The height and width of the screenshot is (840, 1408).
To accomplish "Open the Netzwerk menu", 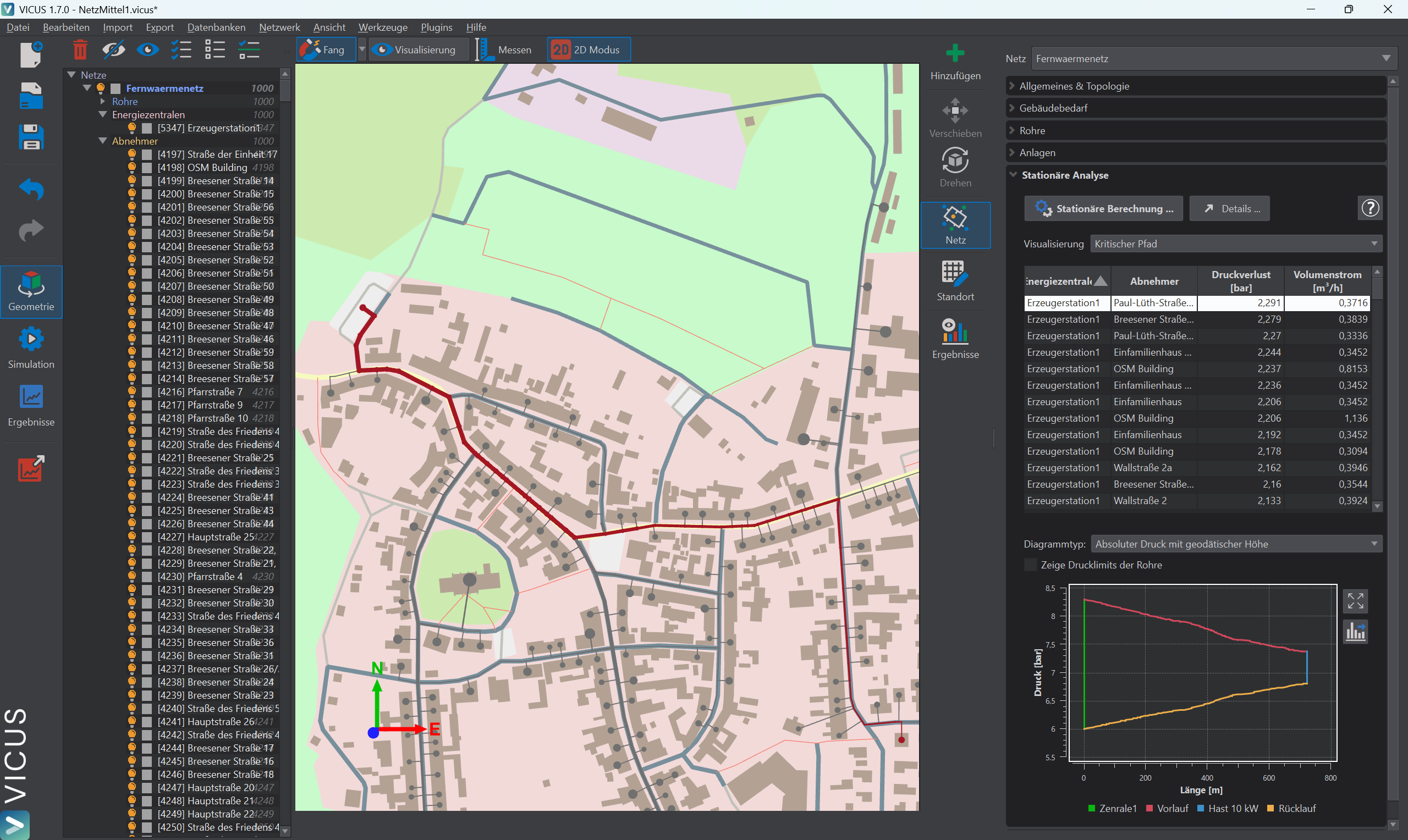I will [x=279, y=27].
